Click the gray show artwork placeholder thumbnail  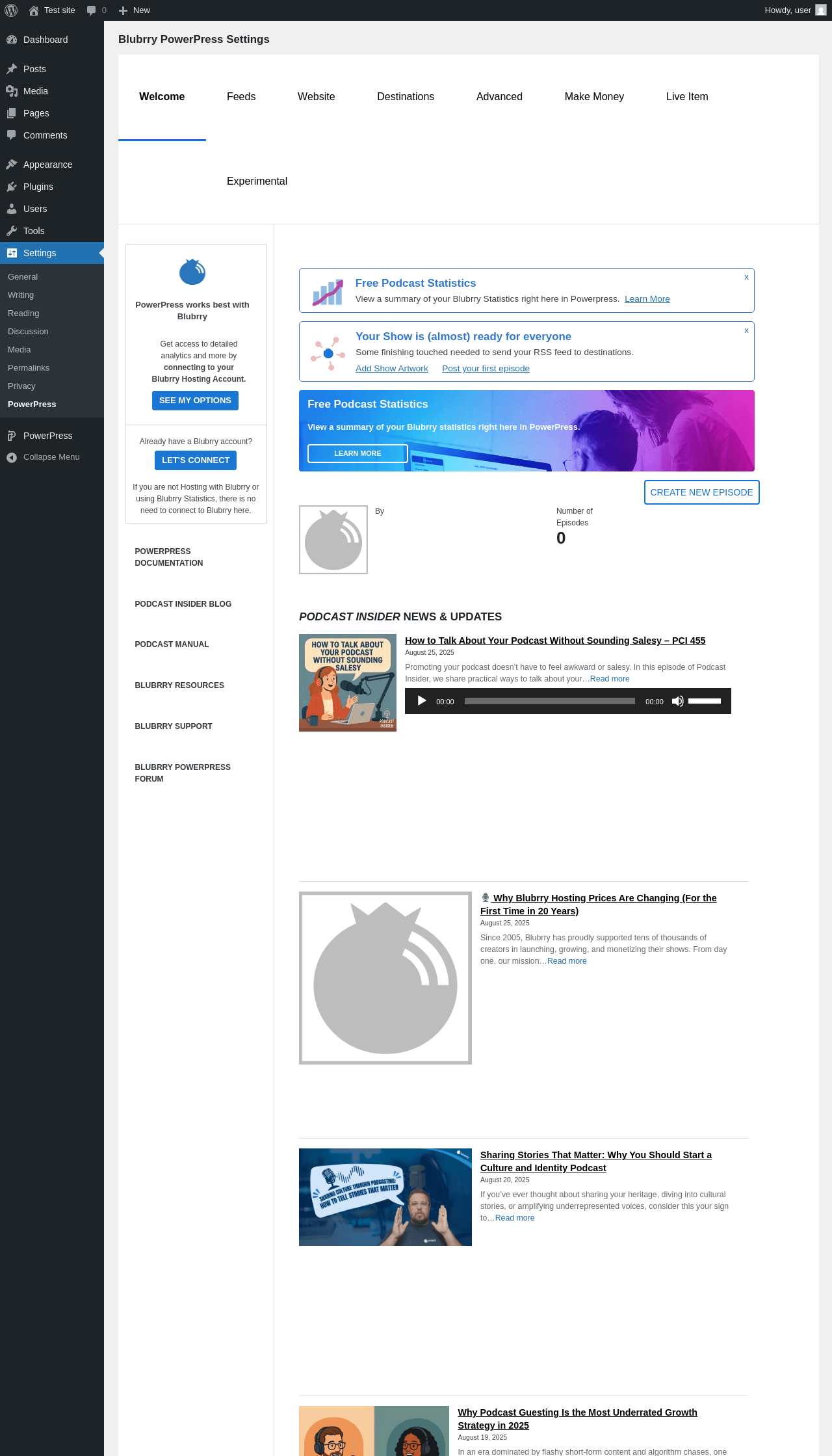(x=333, y=540)
